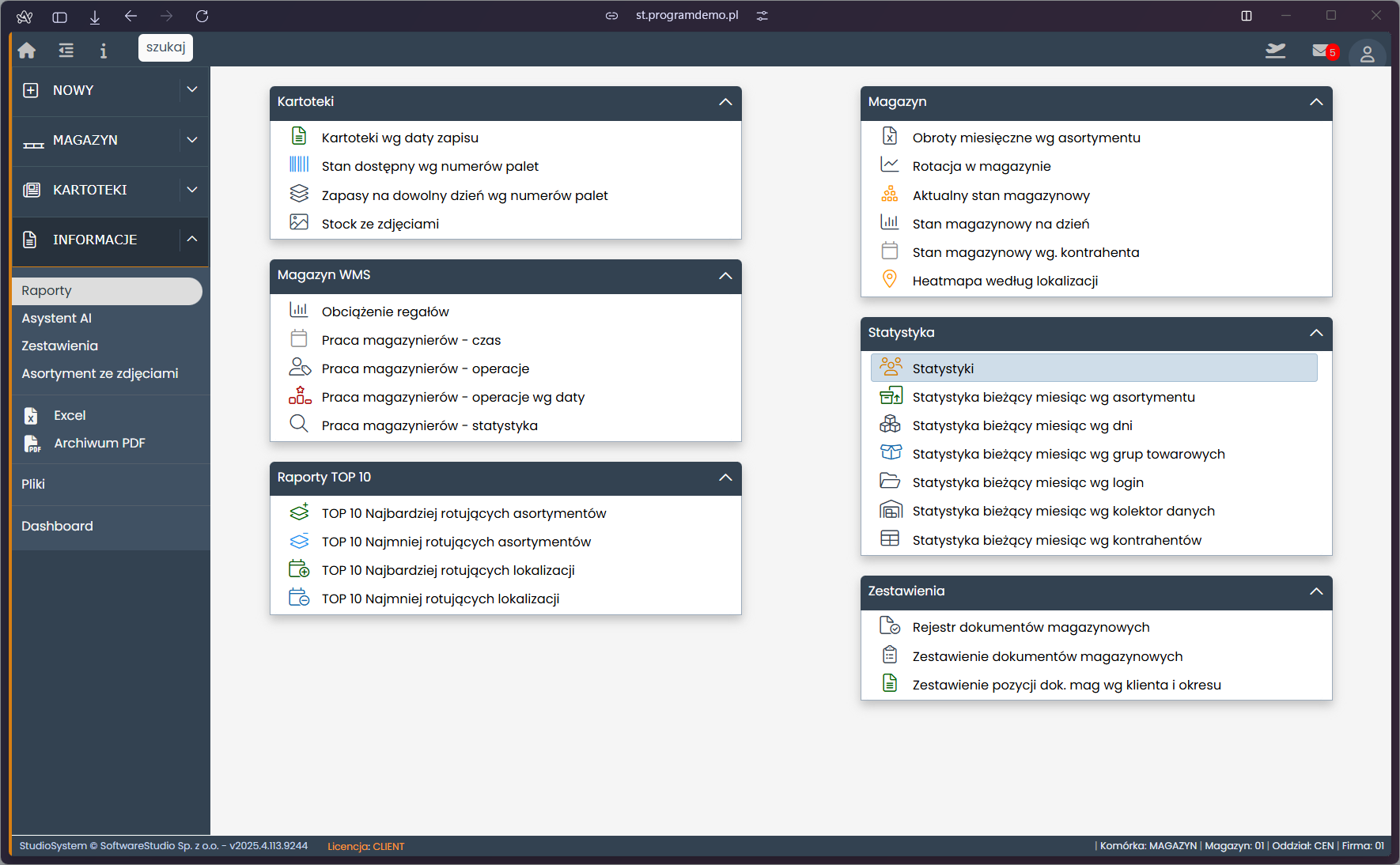Open the mail inbox with 5 notifications

coord(1322,51)
